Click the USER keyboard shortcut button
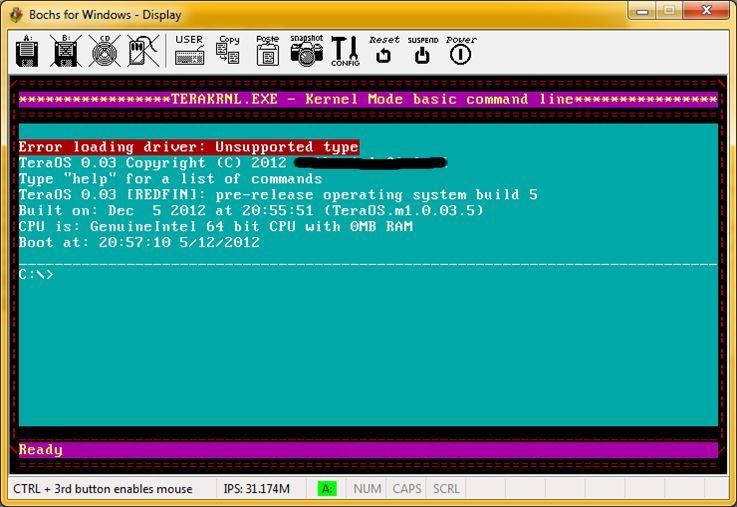Viewport: 737px width, 507px height. (189, 50)
